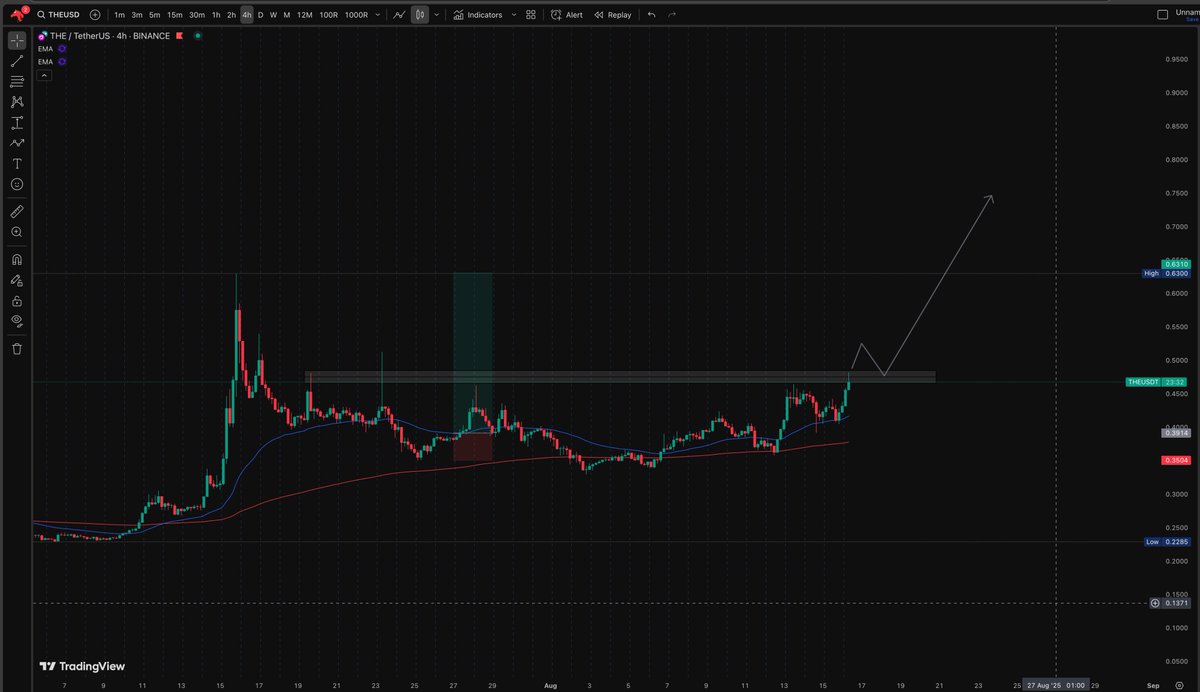Undo the last chart action
The image size is (1200, 692).
652,15
